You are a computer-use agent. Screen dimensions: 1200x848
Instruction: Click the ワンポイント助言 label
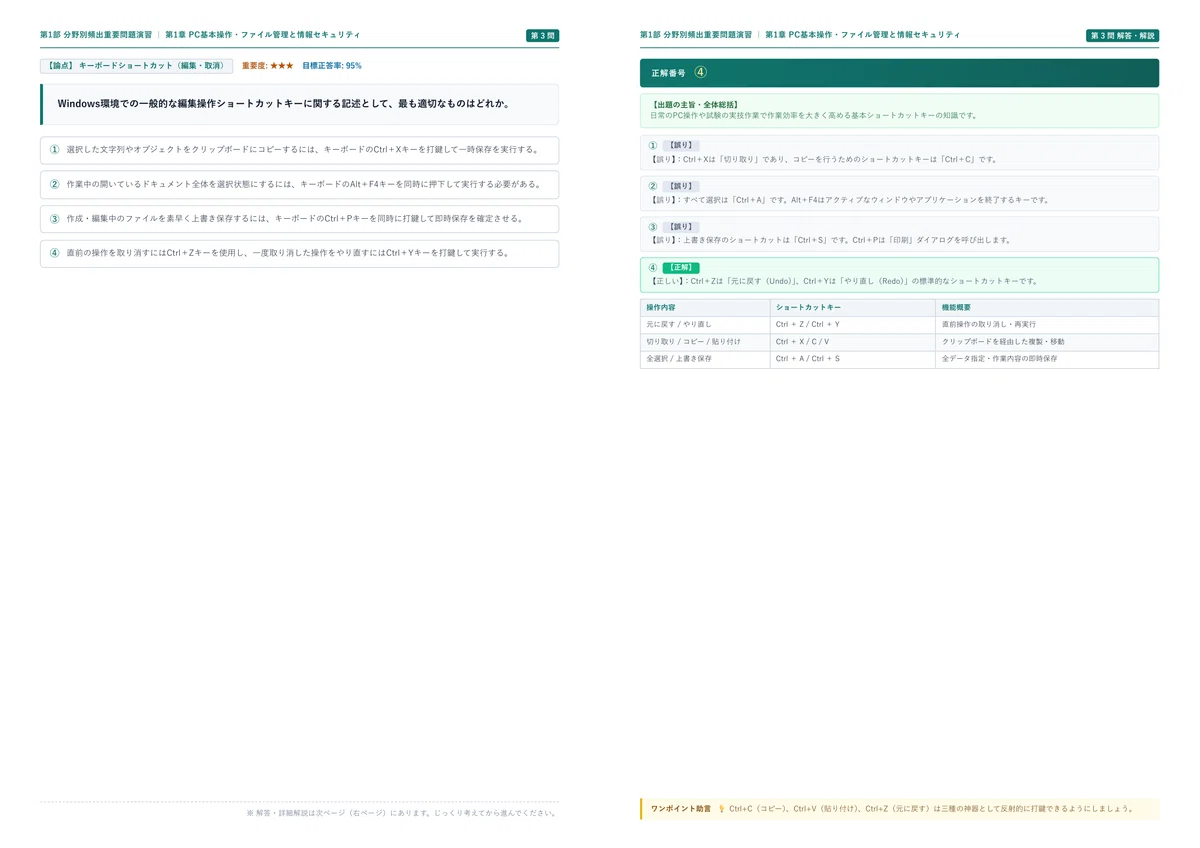click(x=681, y=808)
